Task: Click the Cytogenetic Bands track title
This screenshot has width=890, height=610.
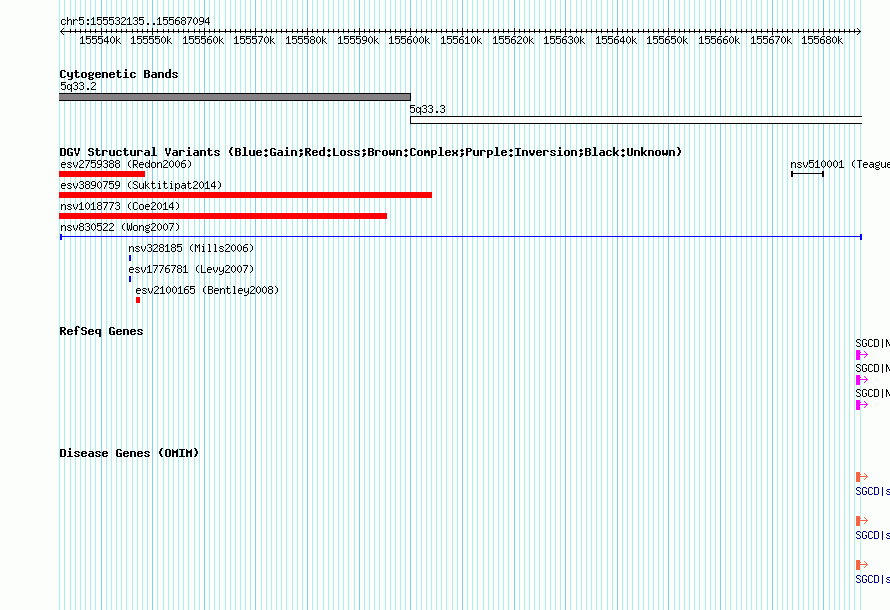Action: coord(119,74)
